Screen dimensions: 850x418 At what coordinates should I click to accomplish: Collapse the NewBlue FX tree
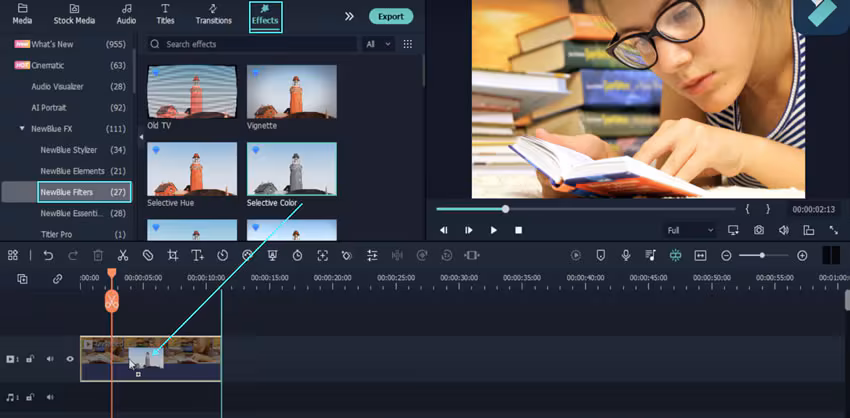click(22, 129)
